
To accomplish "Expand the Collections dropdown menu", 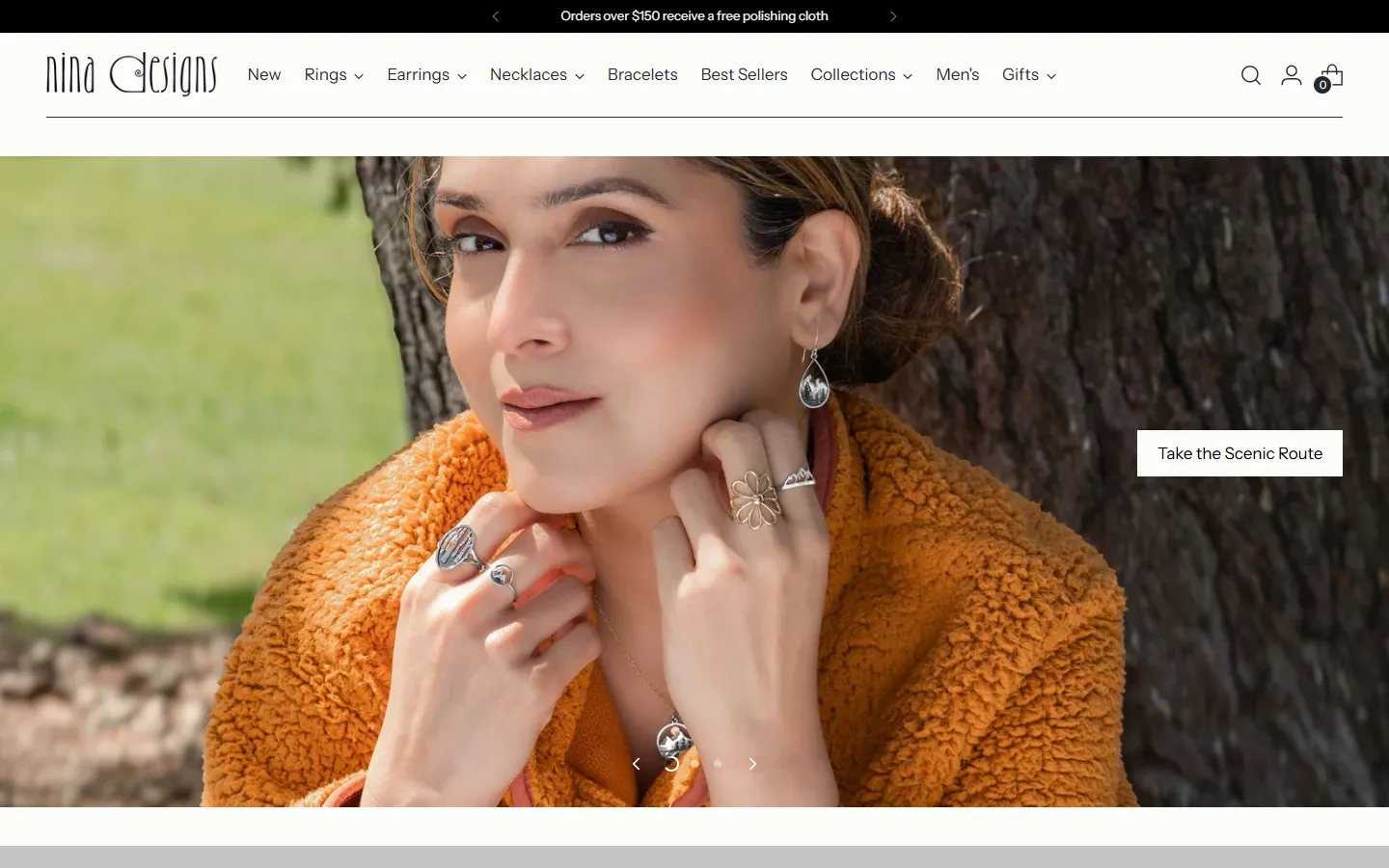I will pyautogui.click(x=861, y=75).
